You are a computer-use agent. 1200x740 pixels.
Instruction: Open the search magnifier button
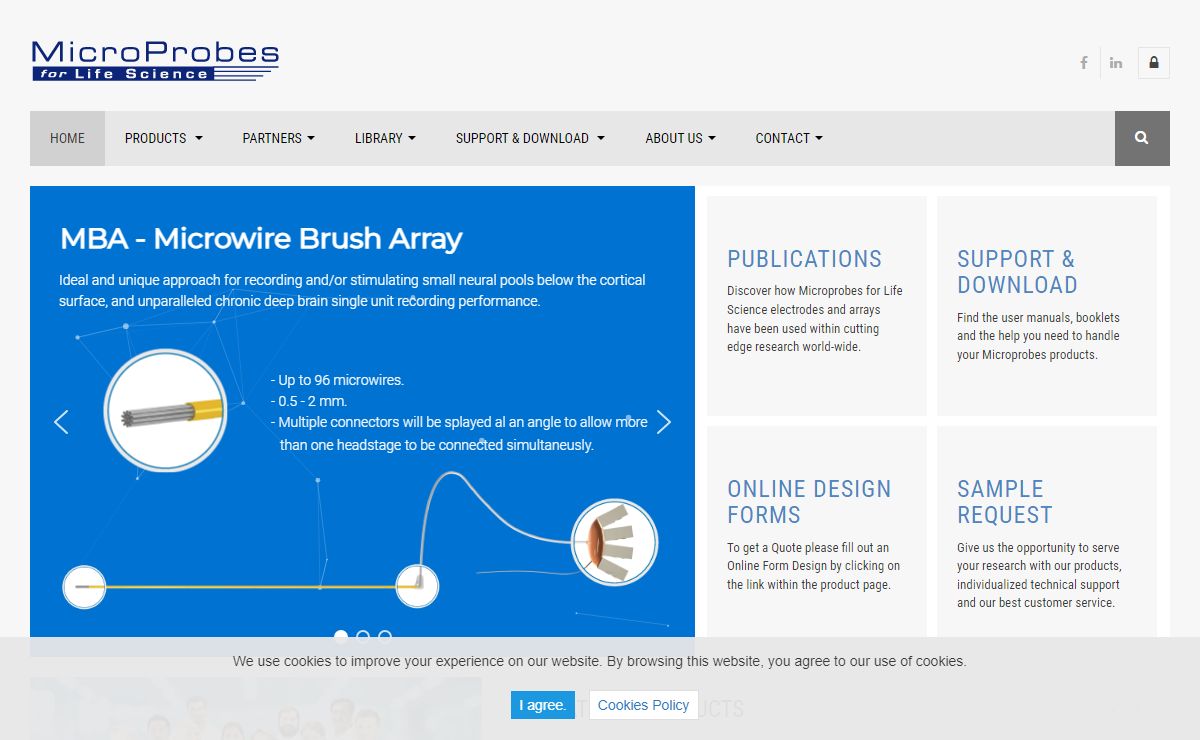1142,138
